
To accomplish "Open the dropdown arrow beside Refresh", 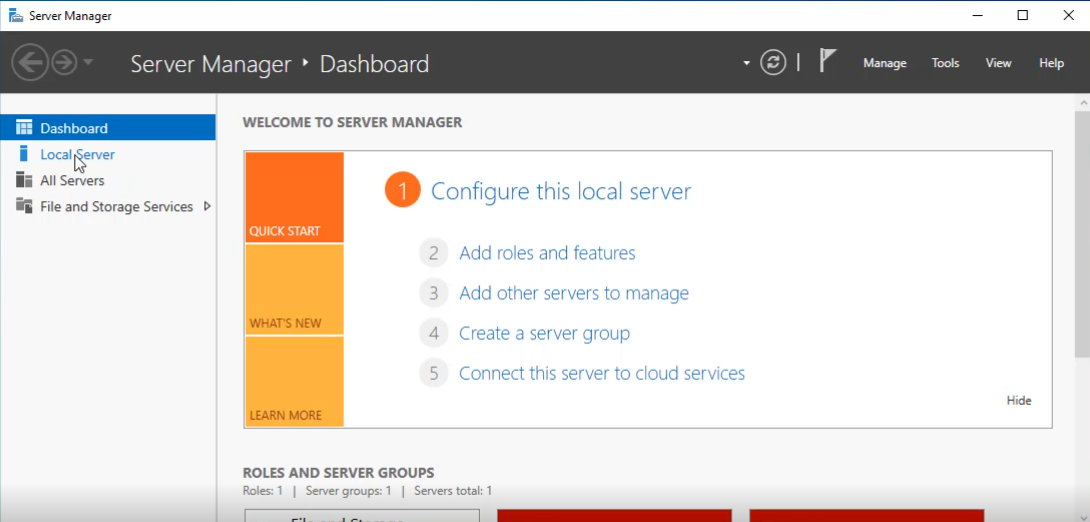I will coord(747,63).
